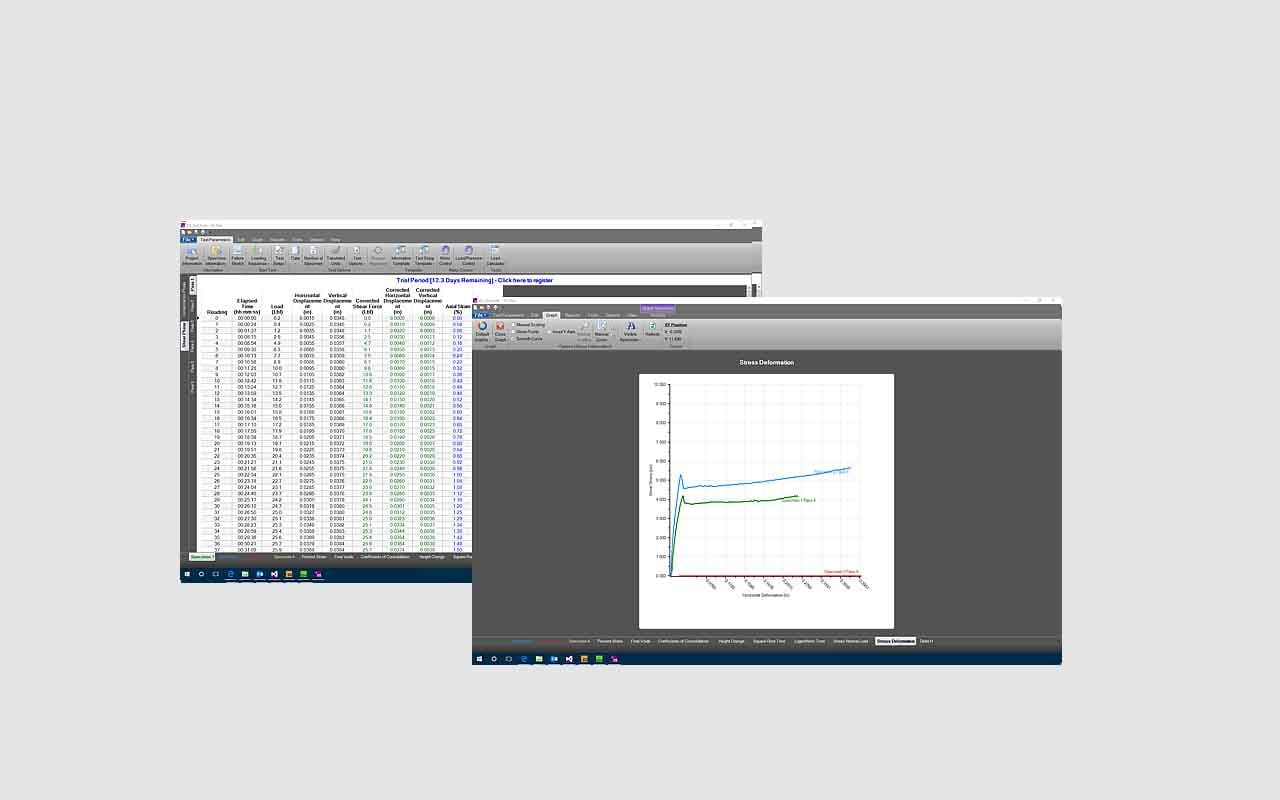
Task: Select Graph ribbon tab in front window
Action: click(x=551, y=315)
